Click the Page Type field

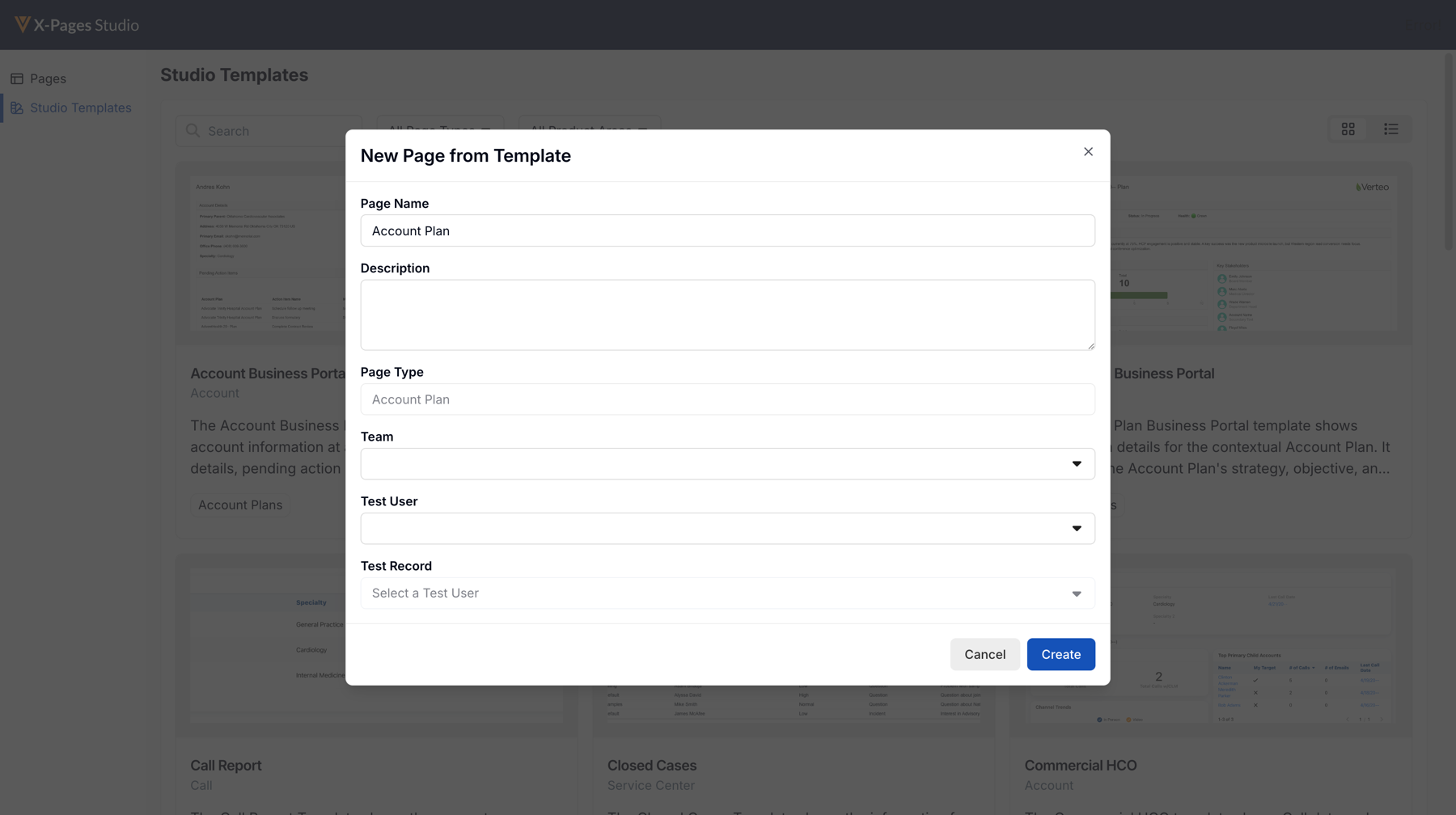(727, 399)
